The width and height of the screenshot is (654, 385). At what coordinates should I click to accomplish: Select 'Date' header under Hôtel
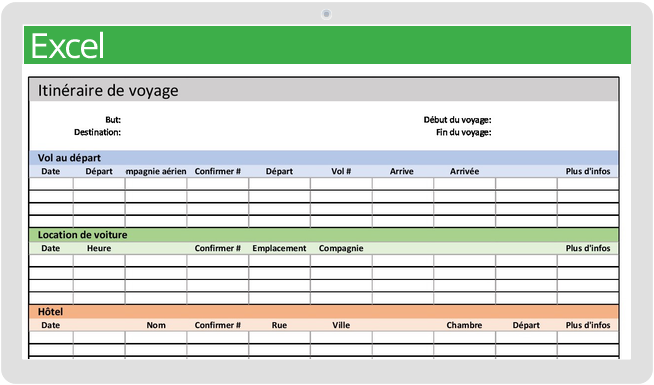tap(50, 325)
